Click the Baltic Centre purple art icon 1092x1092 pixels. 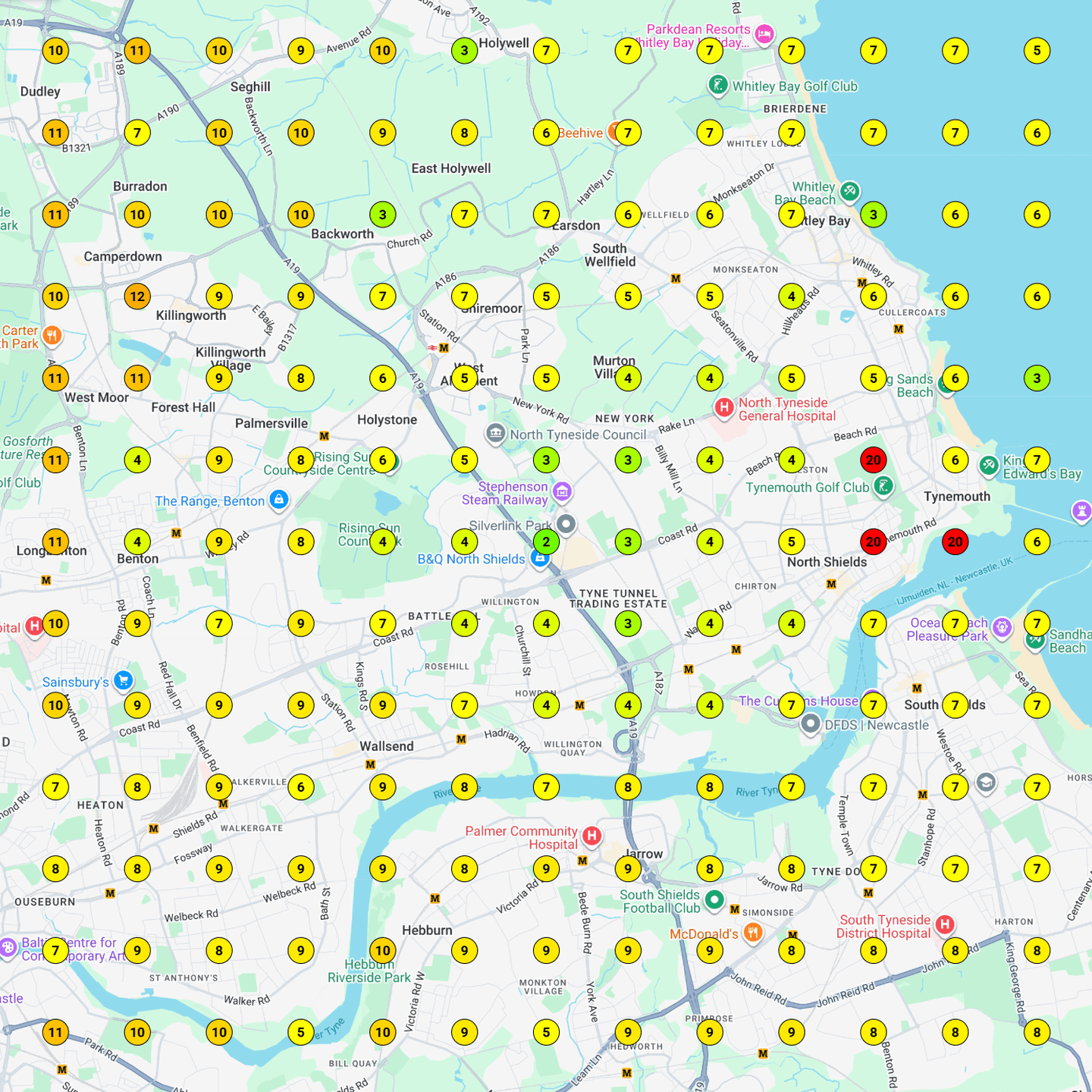[8, 948]
